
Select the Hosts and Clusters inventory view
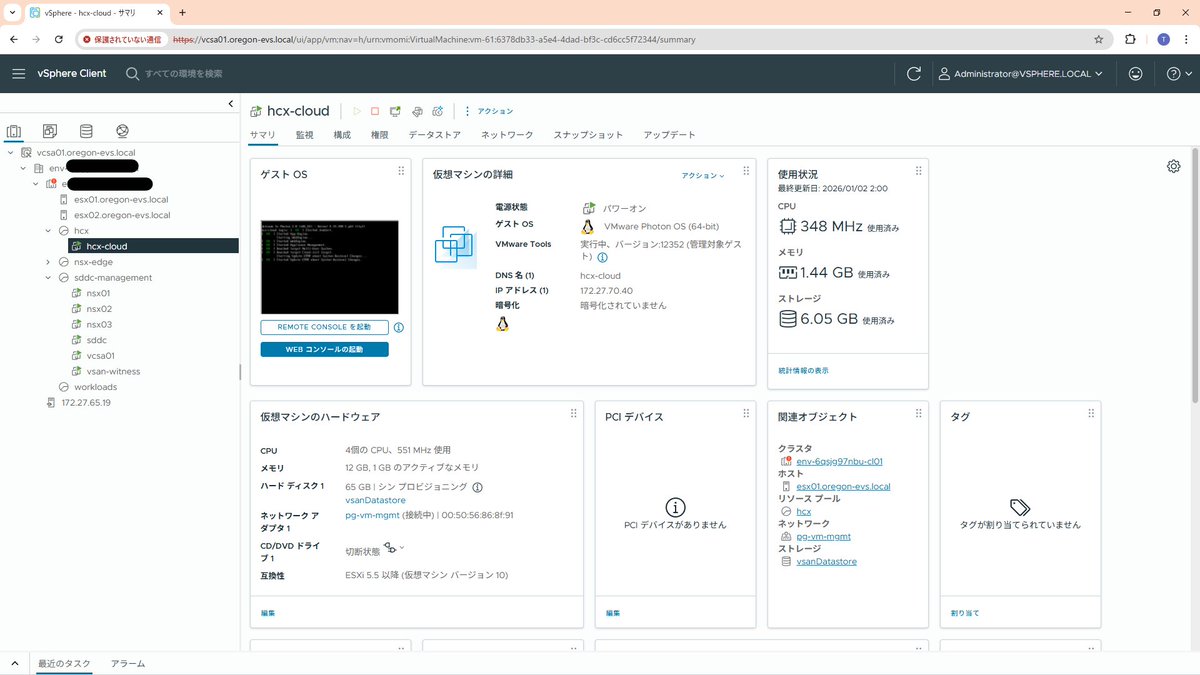tap(14, 131)
